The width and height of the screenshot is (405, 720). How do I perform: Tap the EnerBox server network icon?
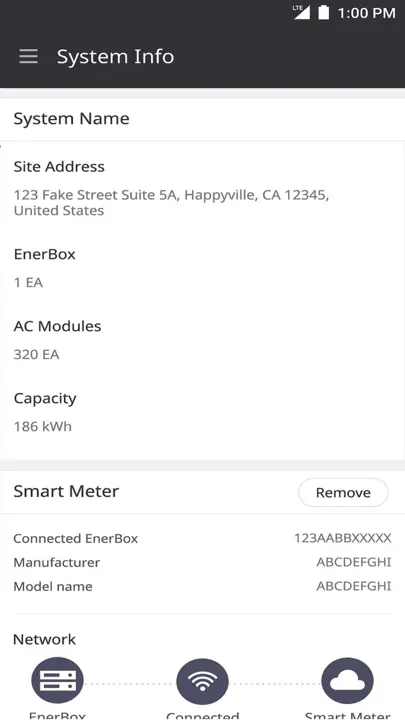[57, 683]
